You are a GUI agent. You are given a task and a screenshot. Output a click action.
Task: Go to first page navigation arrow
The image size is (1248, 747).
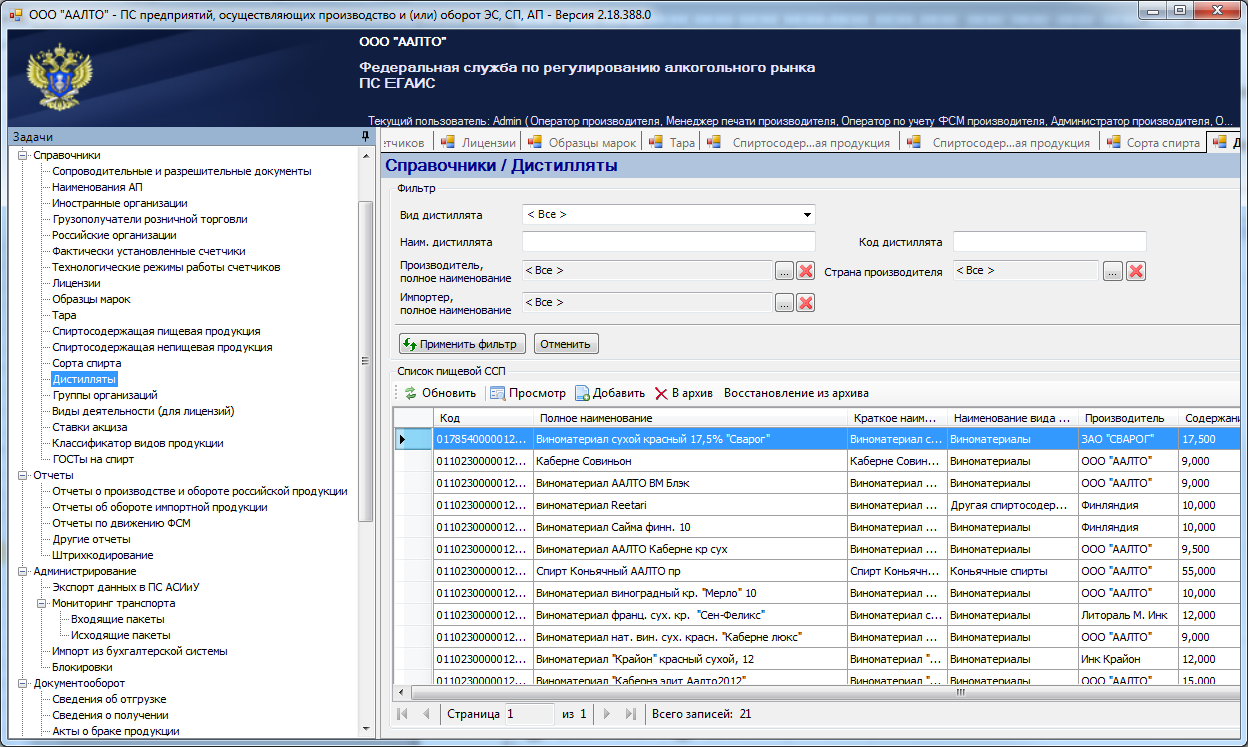click(403, 714)
